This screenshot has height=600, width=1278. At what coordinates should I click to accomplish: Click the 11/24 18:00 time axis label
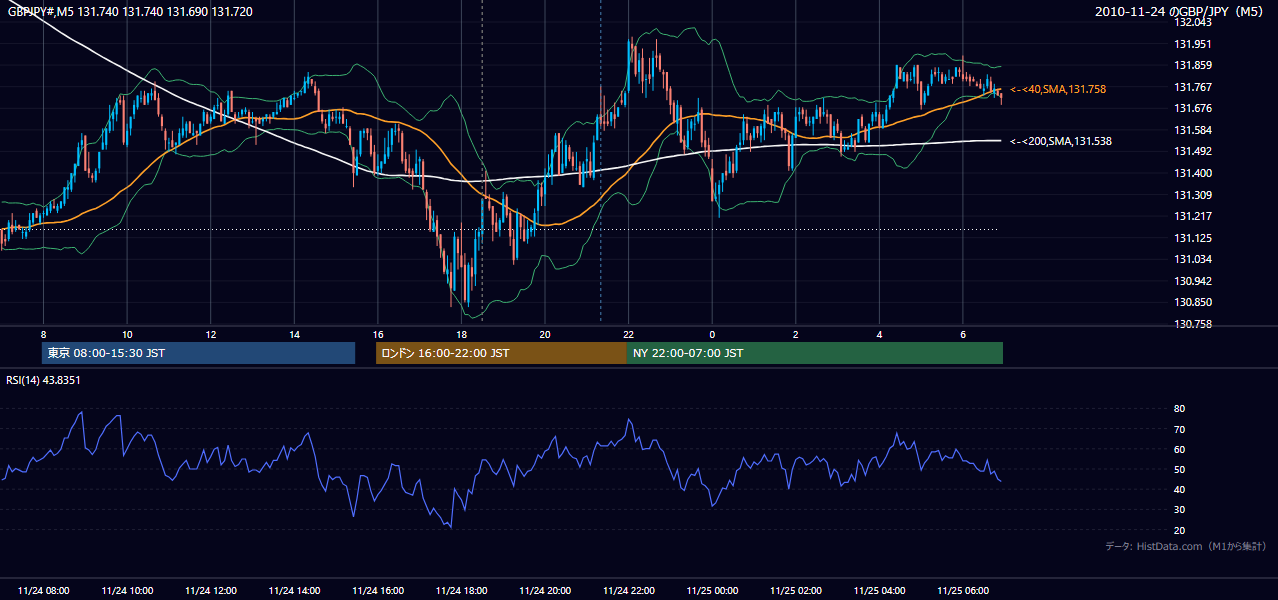pos(461,591)
